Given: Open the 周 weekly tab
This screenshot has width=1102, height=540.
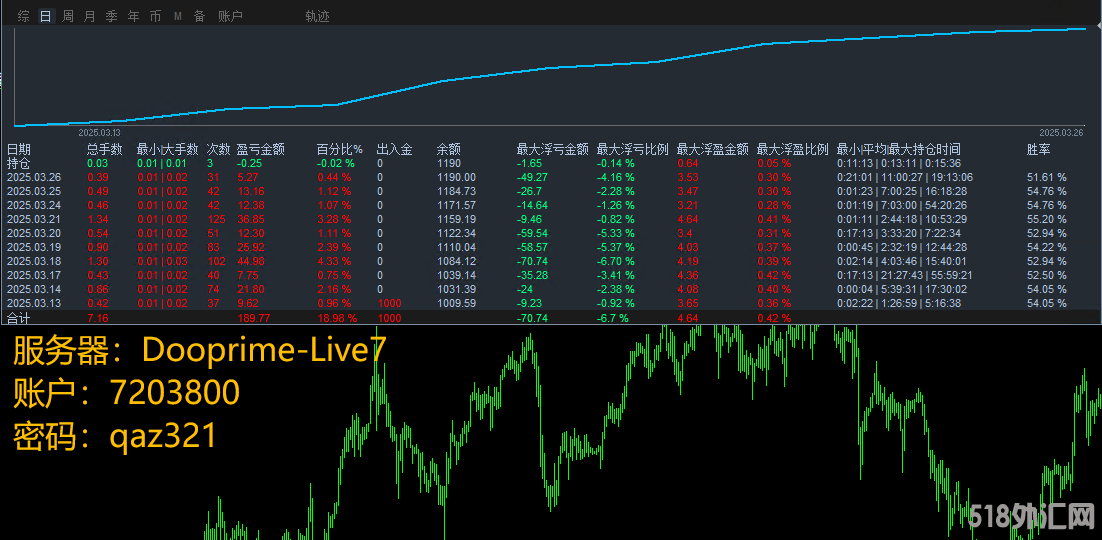Looking at the screenshot, I should click(67, 15).
